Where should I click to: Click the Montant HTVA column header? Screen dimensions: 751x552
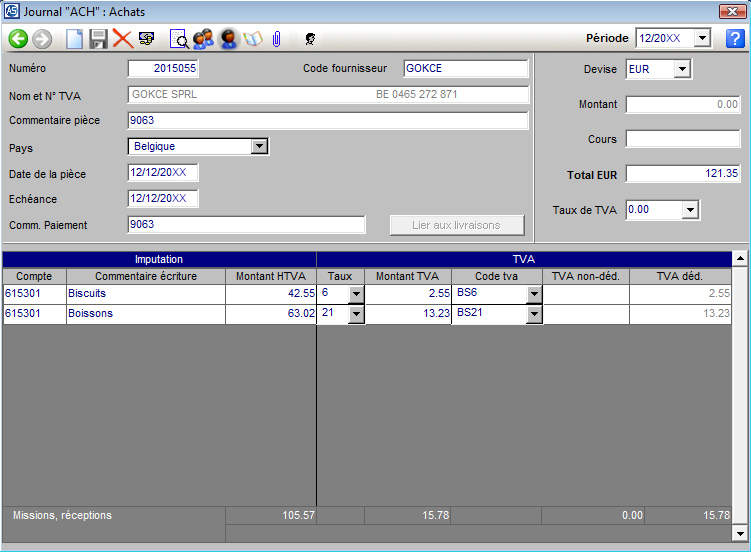(x=270, y=276)
